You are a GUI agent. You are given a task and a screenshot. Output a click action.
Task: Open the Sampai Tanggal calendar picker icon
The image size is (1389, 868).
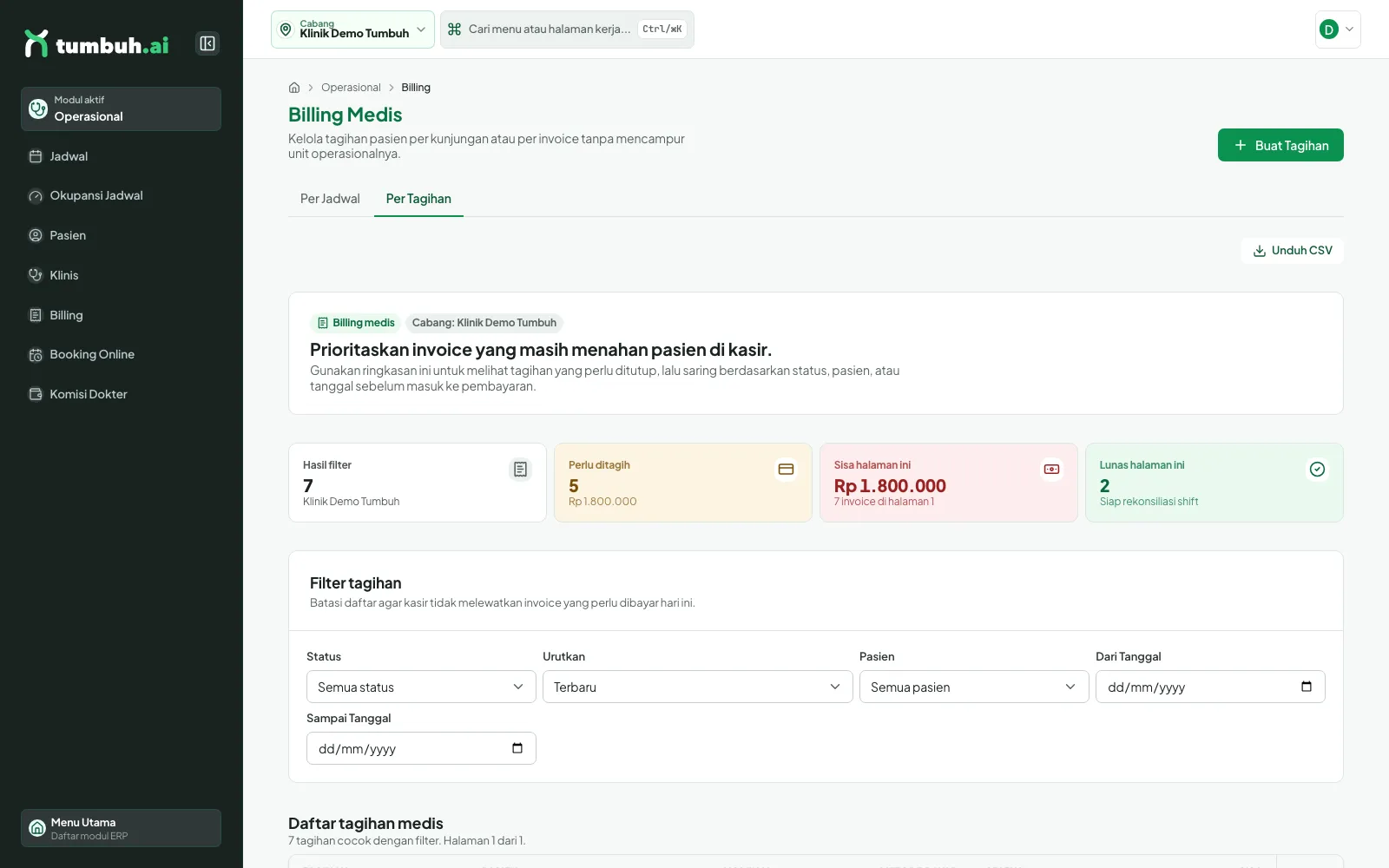pos(517,748)
